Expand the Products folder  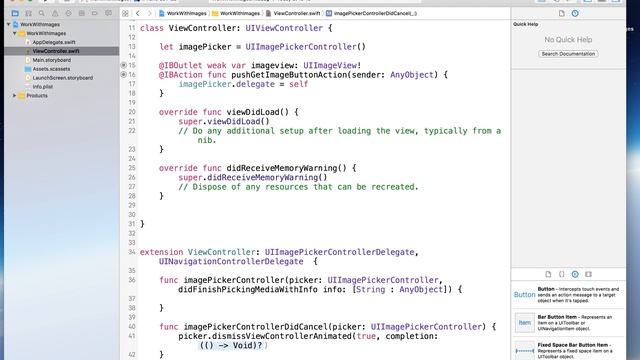[15, 96]
